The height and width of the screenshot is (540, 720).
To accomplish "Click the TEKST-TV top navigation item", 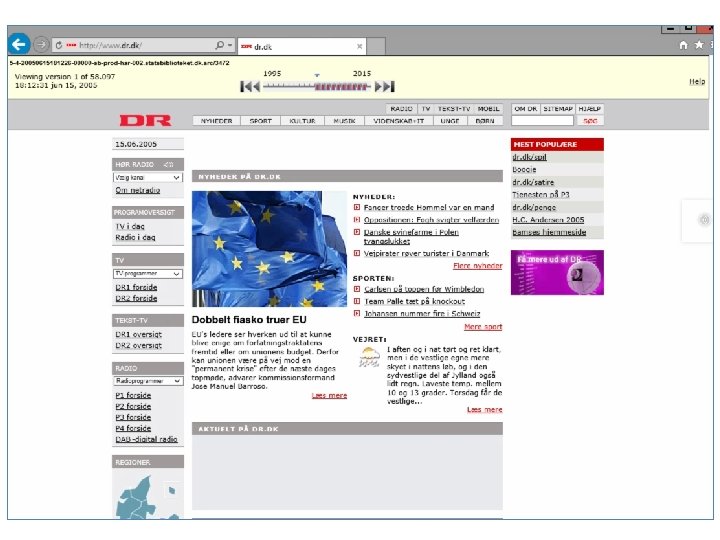I will click(453, 109).
